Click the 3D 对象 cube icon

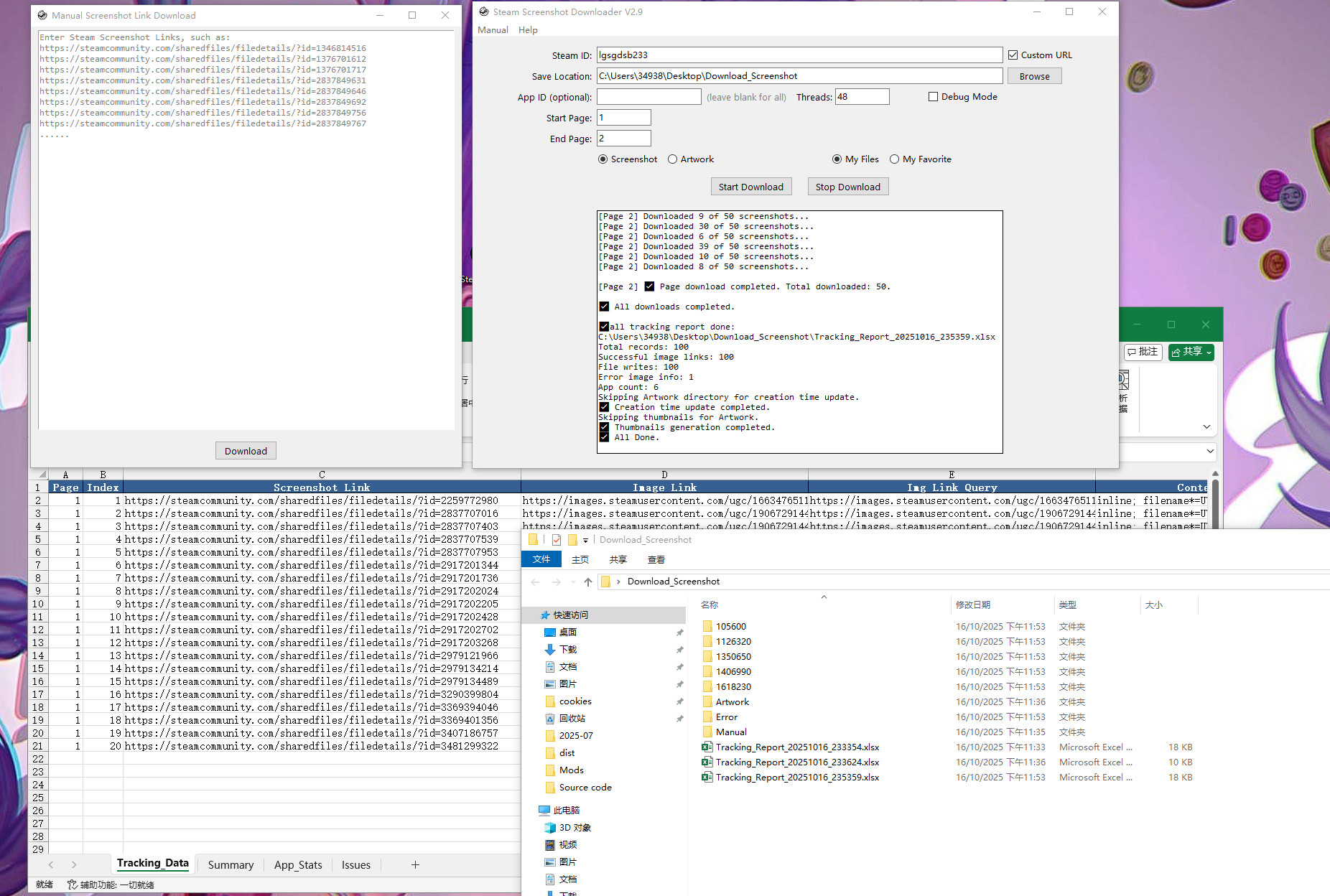pyautogui.click(x=550, y=827)
